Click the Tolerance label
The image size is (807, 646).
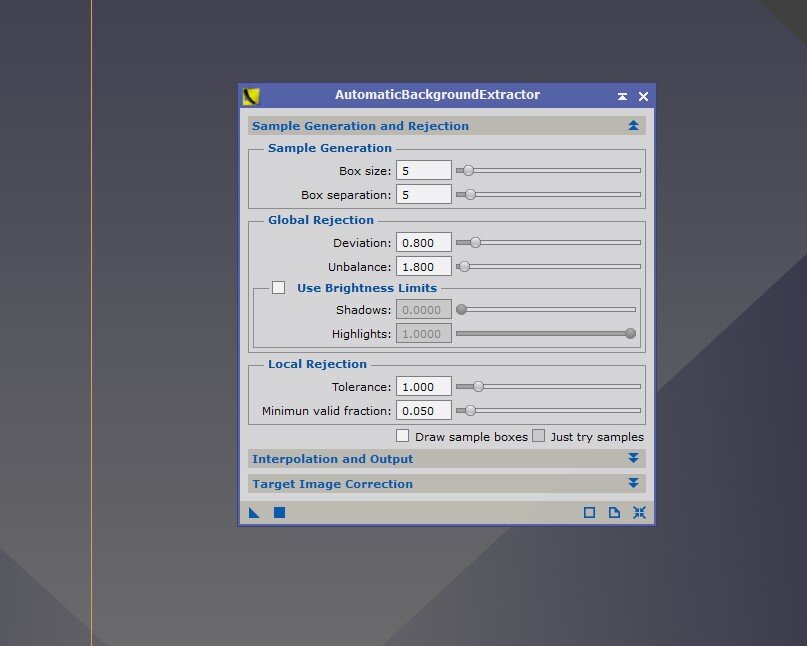coord(361,387)
